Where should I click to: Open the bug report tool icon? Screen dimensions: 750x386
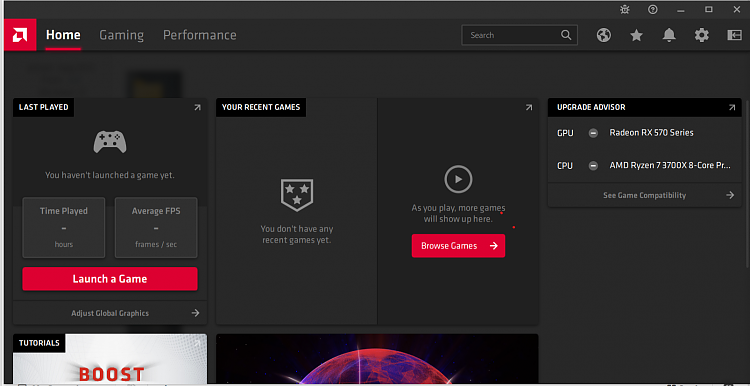click(625, 10)
